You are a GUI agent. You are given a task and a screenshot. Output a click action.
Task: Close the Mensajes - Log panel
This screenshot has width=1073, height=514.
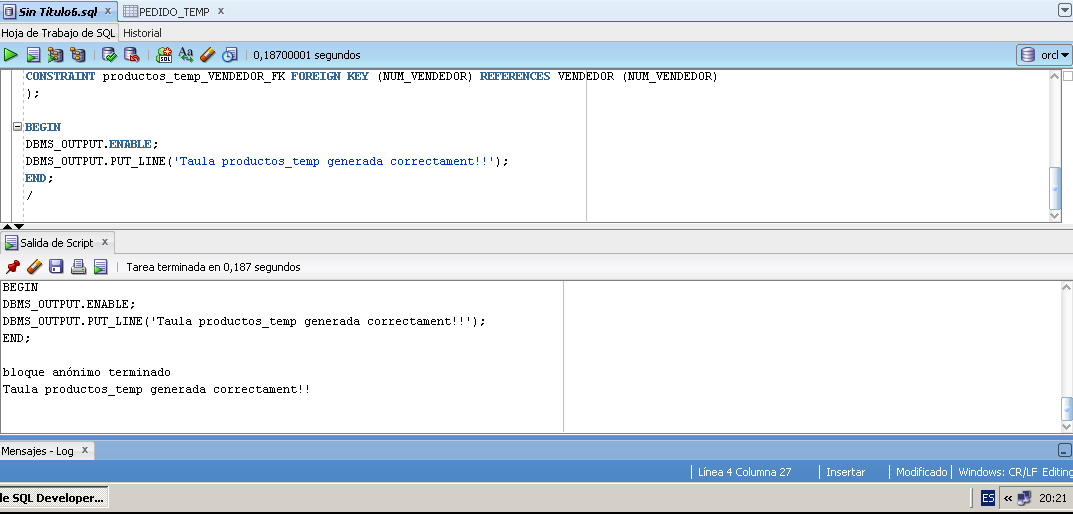coord(85,450)
